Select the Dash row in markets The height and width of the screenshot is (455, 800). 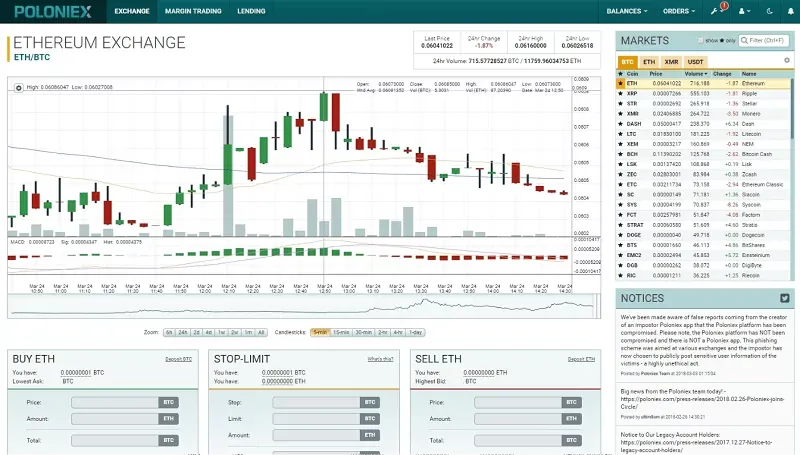click(x=704, y=124)
